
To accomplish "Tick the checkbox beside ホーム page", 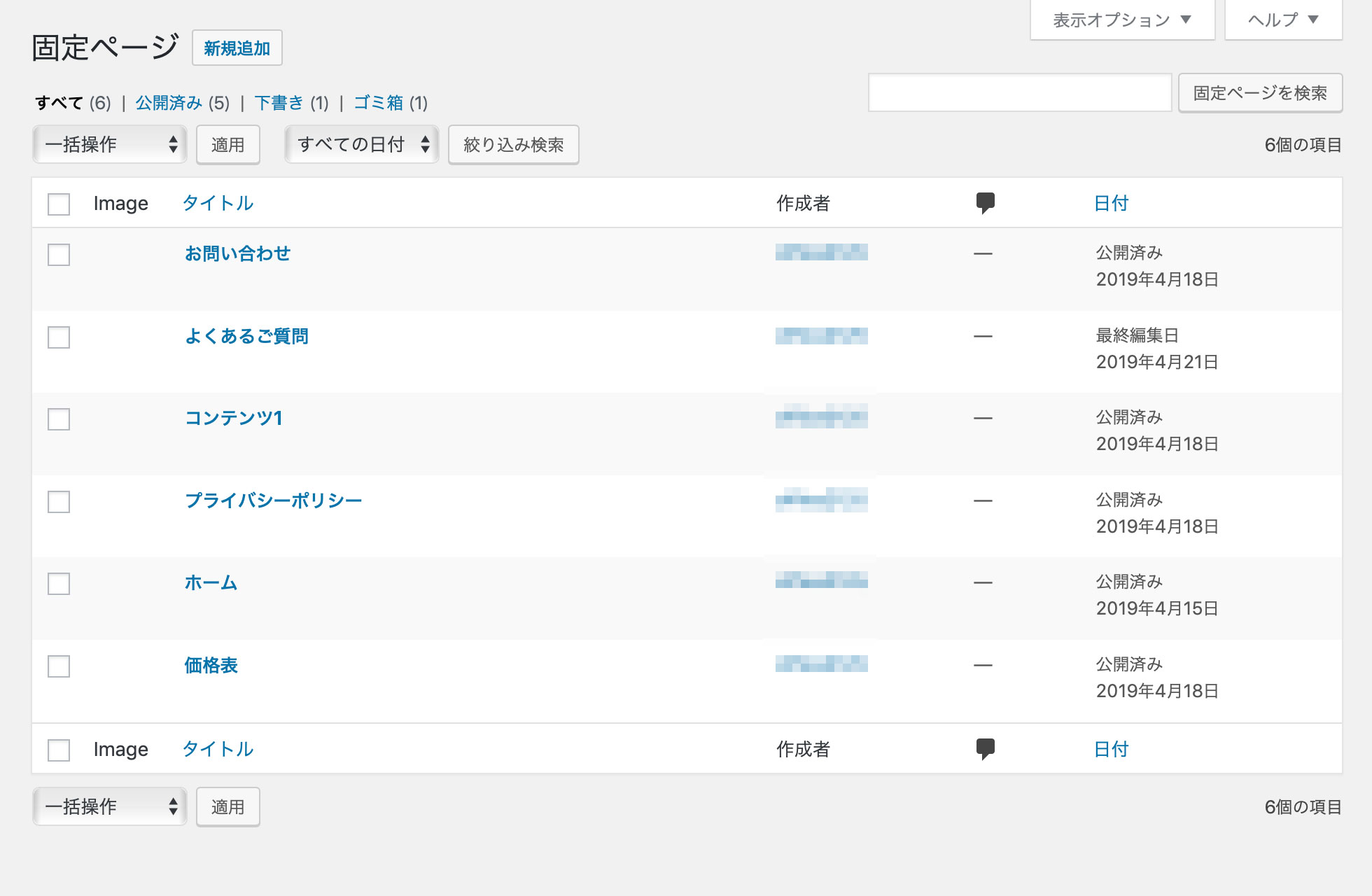I will tap(59, 584).
